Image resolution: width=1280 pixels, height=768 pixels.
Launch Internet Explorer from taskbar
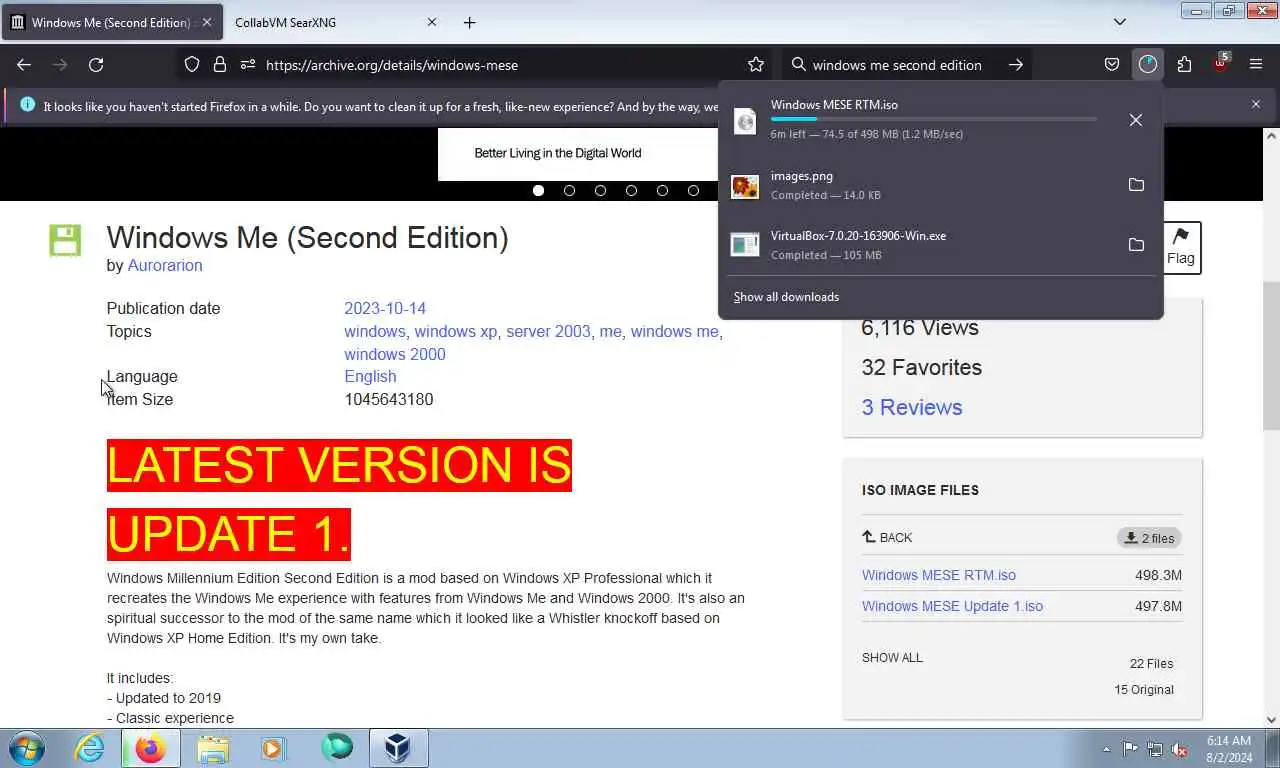(89, 748)
